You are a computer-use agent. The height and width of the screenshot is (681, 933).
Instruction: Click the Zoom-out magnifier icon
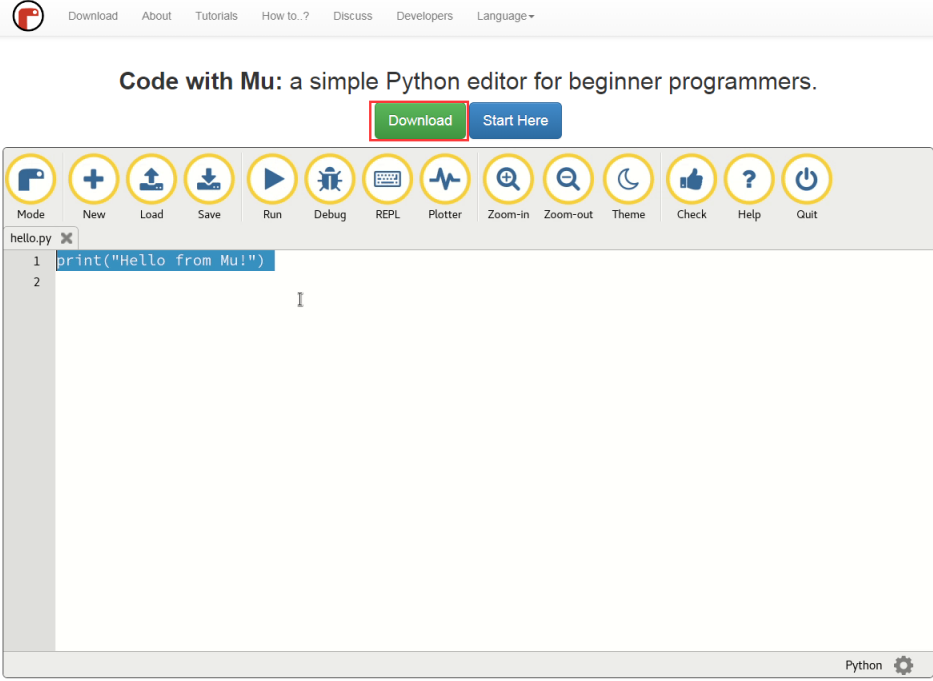[x=568, y=179]
